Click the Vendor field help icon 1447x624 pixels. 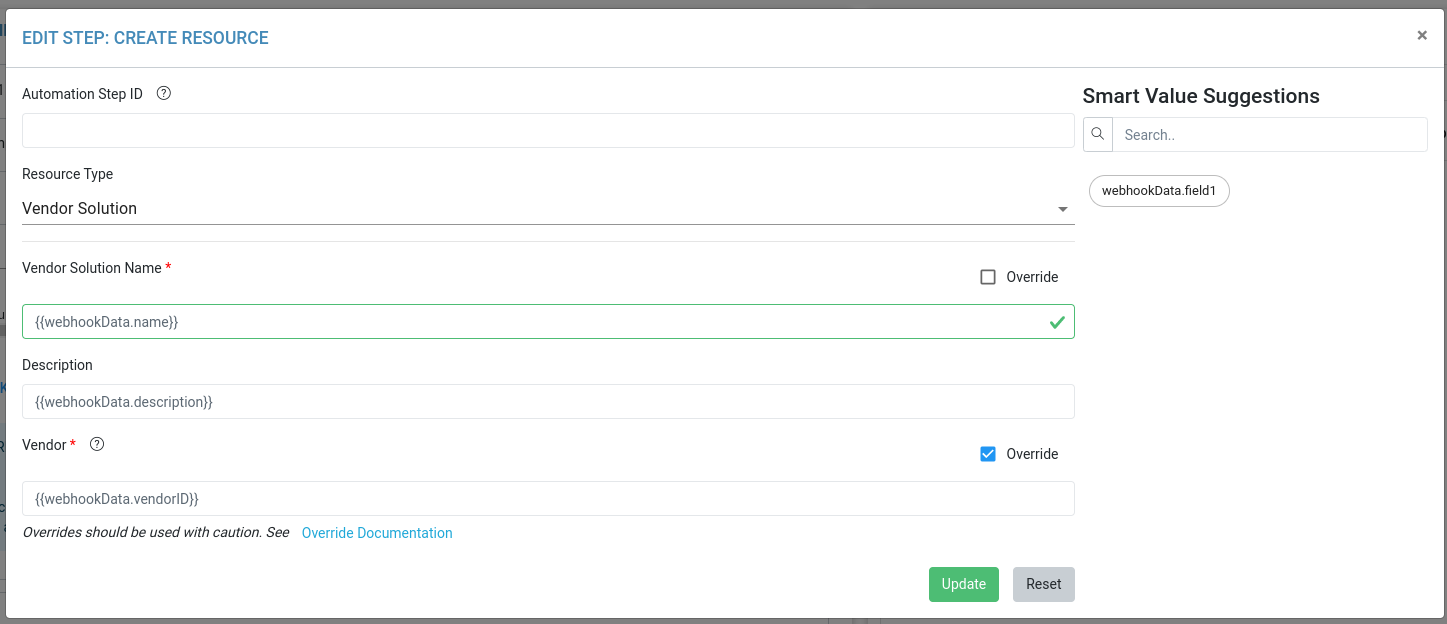(97, 445)
